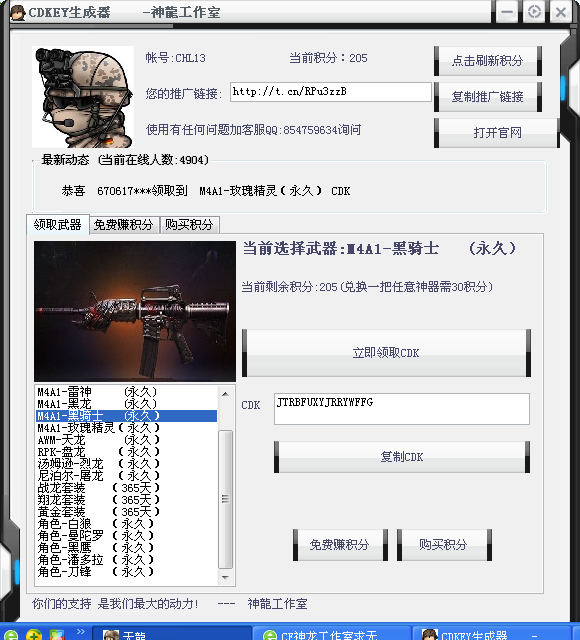Copy the code with 复制CDK button
Viewport: 580px width, 640px height.
(402, 457)
